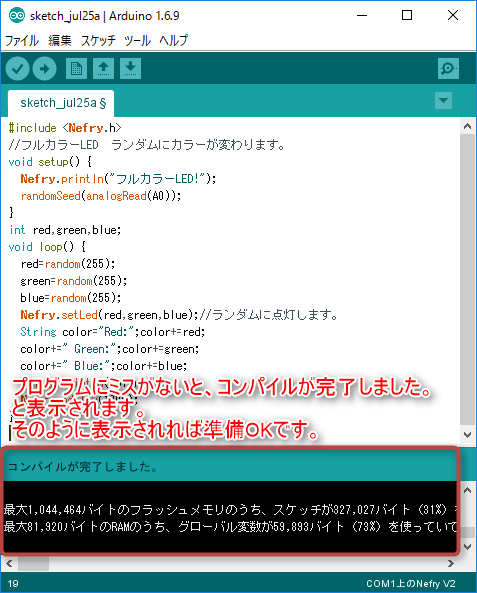The width and height of the screenshot is (477, 593).
Task: Click the 'blue=random(255);' line
Action: click(x=71, y=298)
